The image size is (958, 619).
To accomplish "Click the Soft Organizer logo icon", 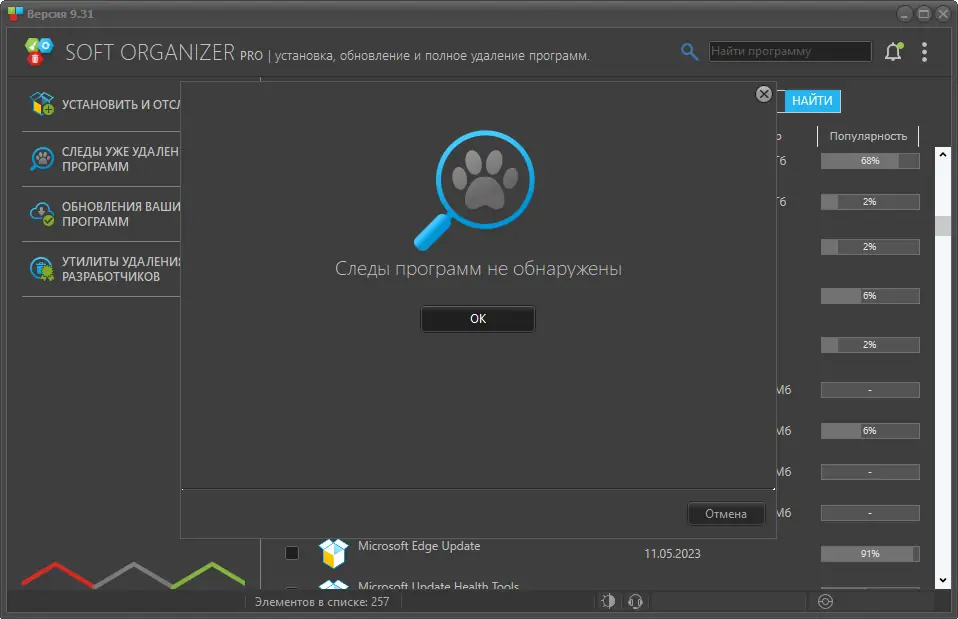I will [38, 52].
